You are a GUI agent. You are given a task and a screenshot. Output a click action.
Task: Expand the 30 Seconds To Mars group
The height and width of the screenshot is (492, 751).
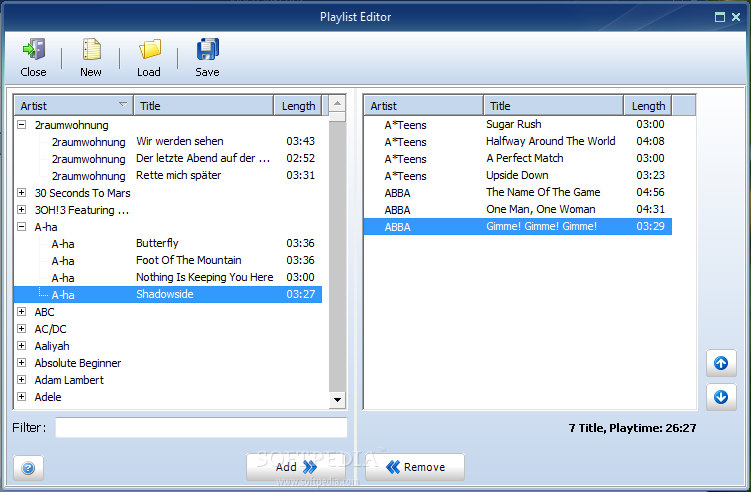[22, 193]
